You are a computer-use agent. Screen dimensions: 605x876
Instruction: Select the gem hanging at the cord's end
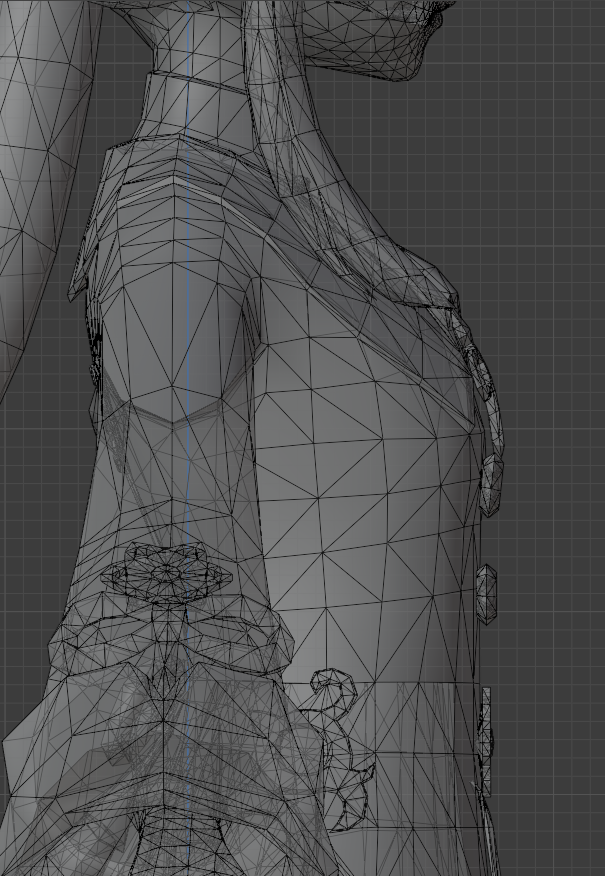coord(491,484)
